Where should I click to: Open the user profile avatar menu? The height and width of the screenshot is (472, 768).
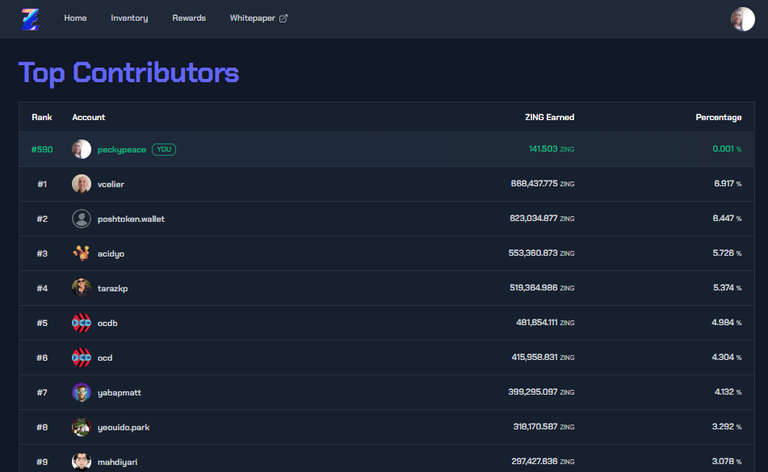click(743, 19)
